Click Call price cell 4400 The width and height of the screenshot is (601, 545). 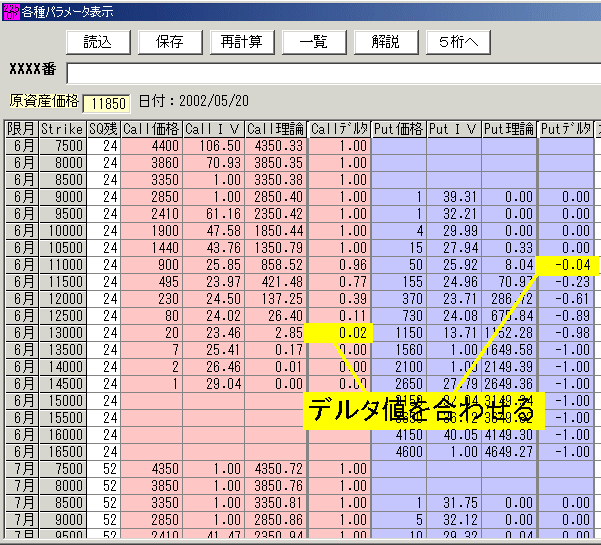click(152, 146)
